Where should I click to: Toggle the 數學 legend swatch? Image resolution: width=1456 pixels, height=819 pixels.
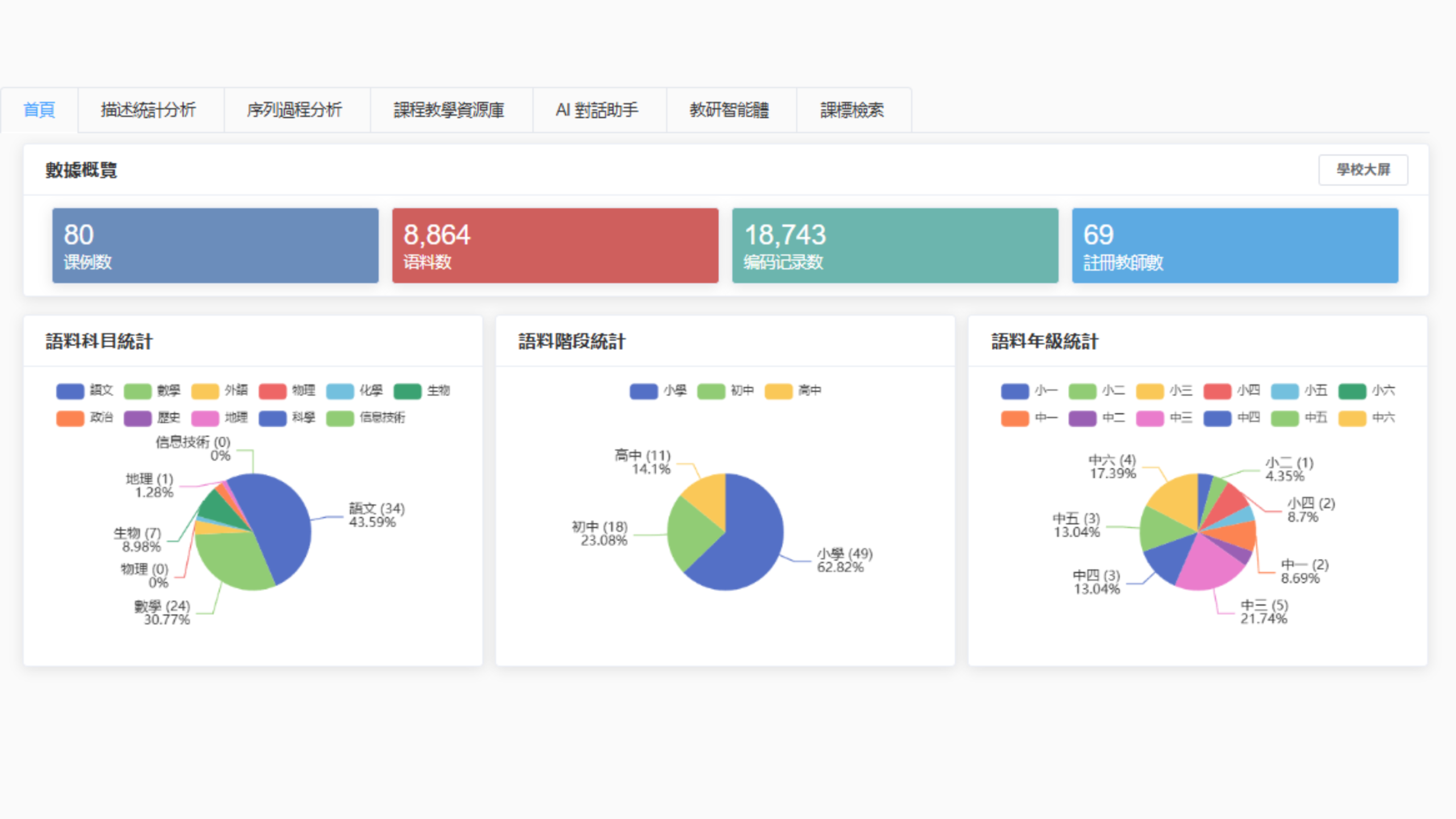click(x=138, y=391)
